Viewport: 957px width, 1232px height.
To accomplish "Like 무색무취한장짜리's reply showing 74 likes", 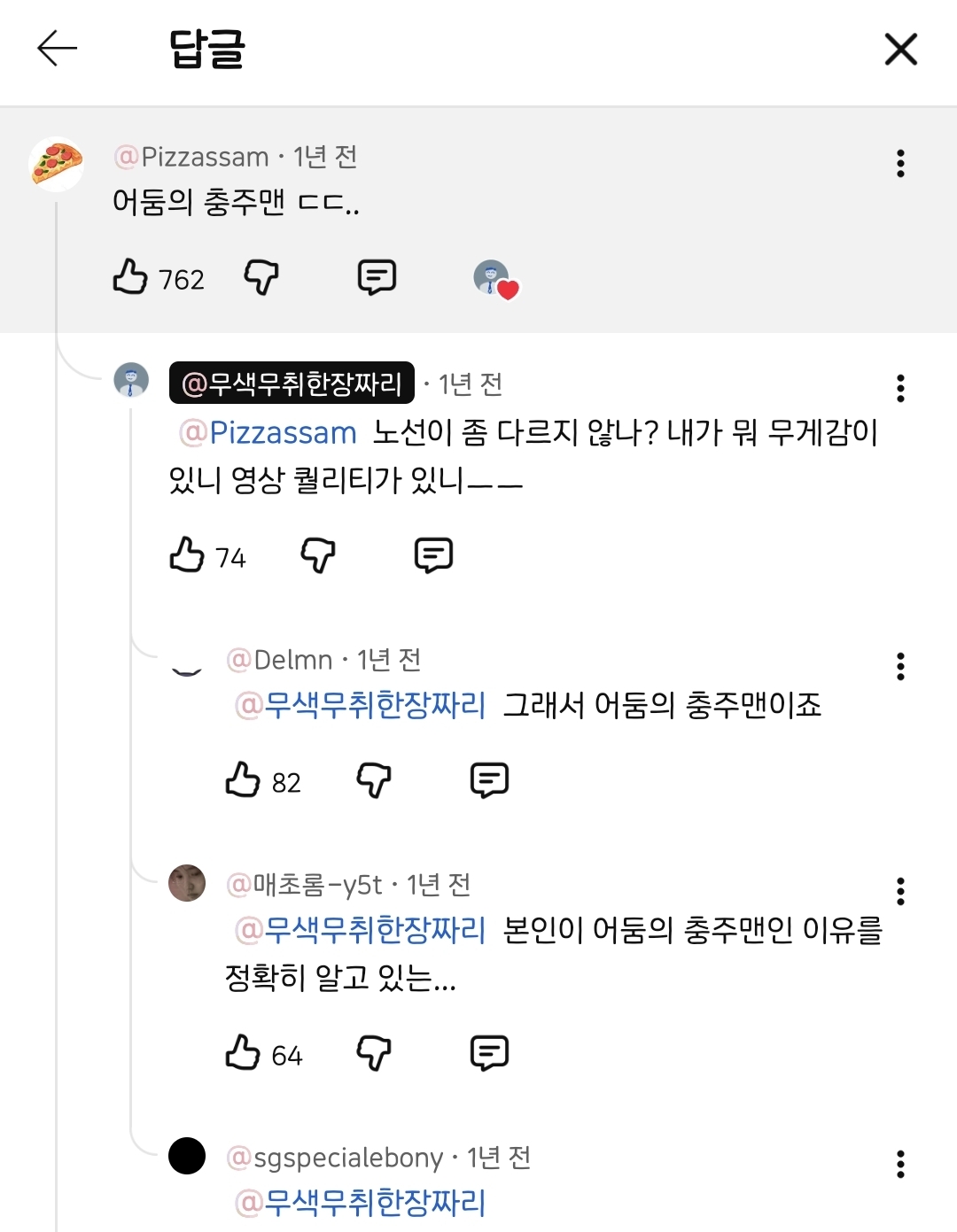I will pyautogui.click(x=187, y=556).
